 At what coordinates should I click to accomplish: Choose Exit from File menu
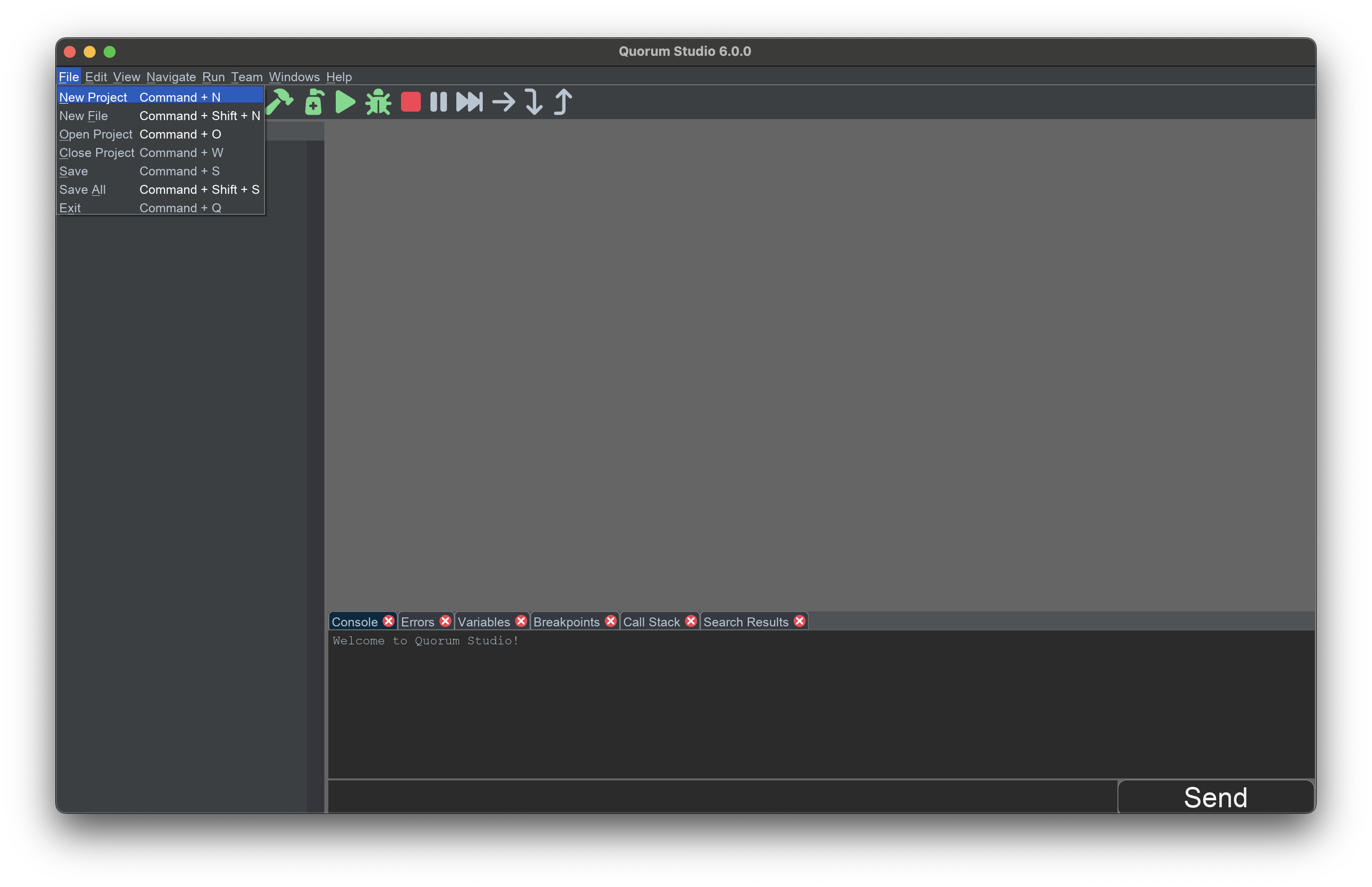(x=160, y=207)
